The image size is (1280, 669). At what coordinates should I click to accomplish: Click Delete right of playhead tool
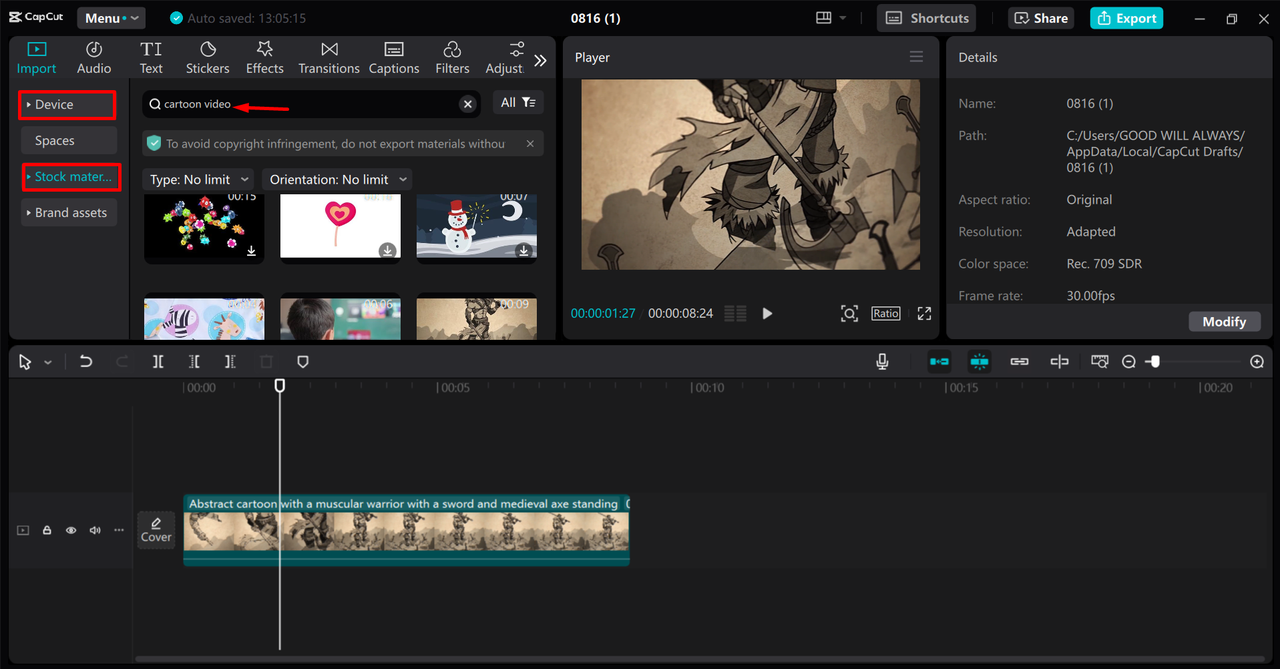click(230, 362)
